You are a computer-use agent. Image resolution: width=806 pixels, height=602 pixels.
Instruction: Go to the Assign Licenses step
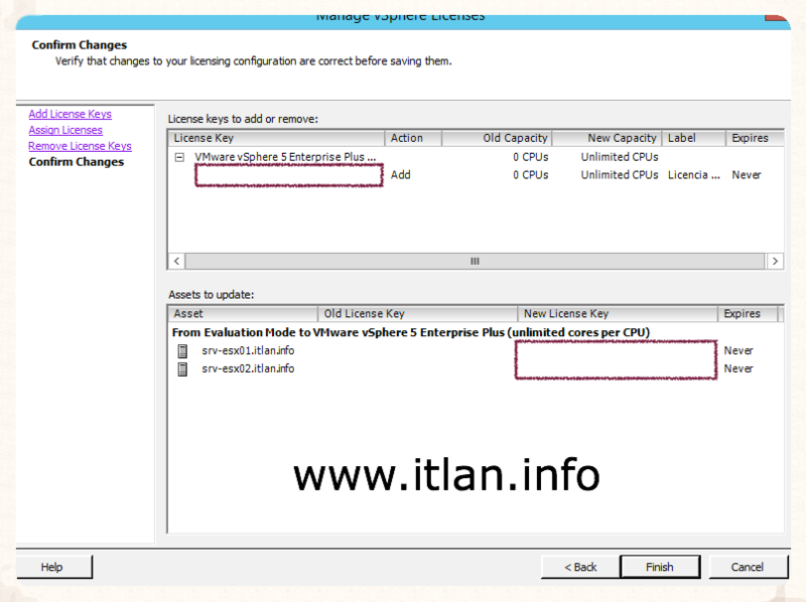pos(65,130)
